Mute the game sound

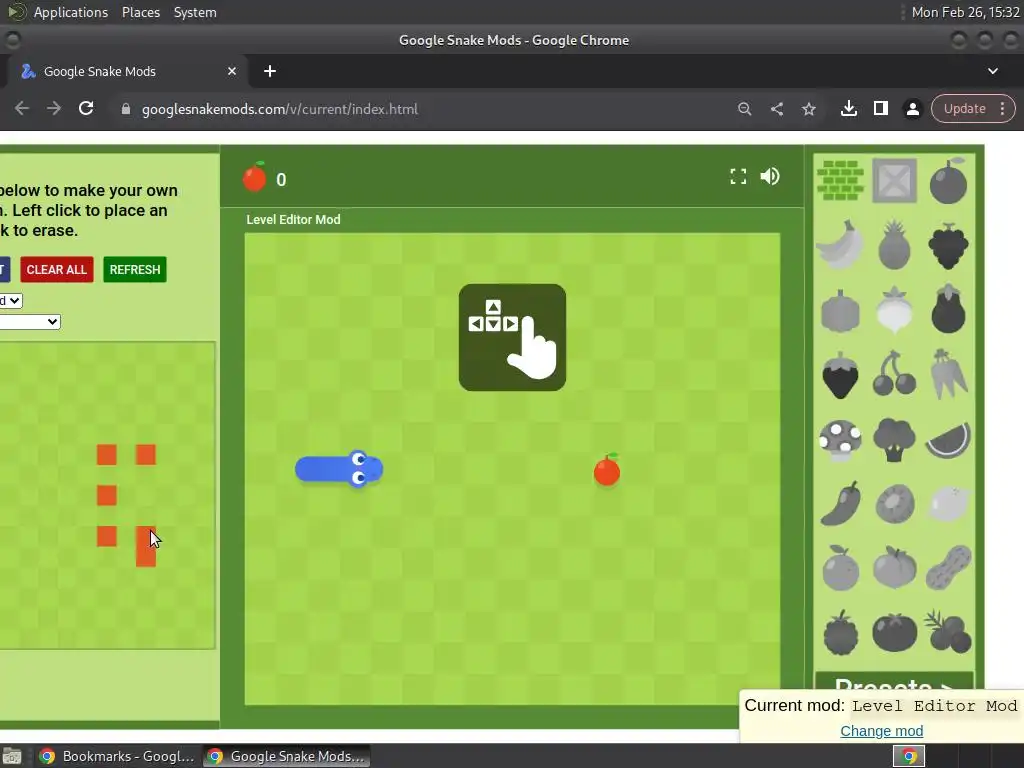[x=770, y=176]
